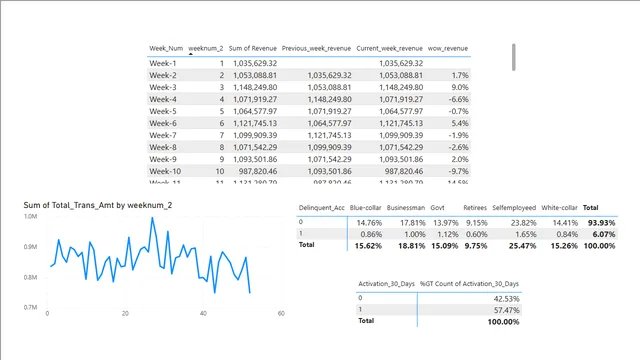Click the Delinquent_Acc matrix header

click(322, 208)
